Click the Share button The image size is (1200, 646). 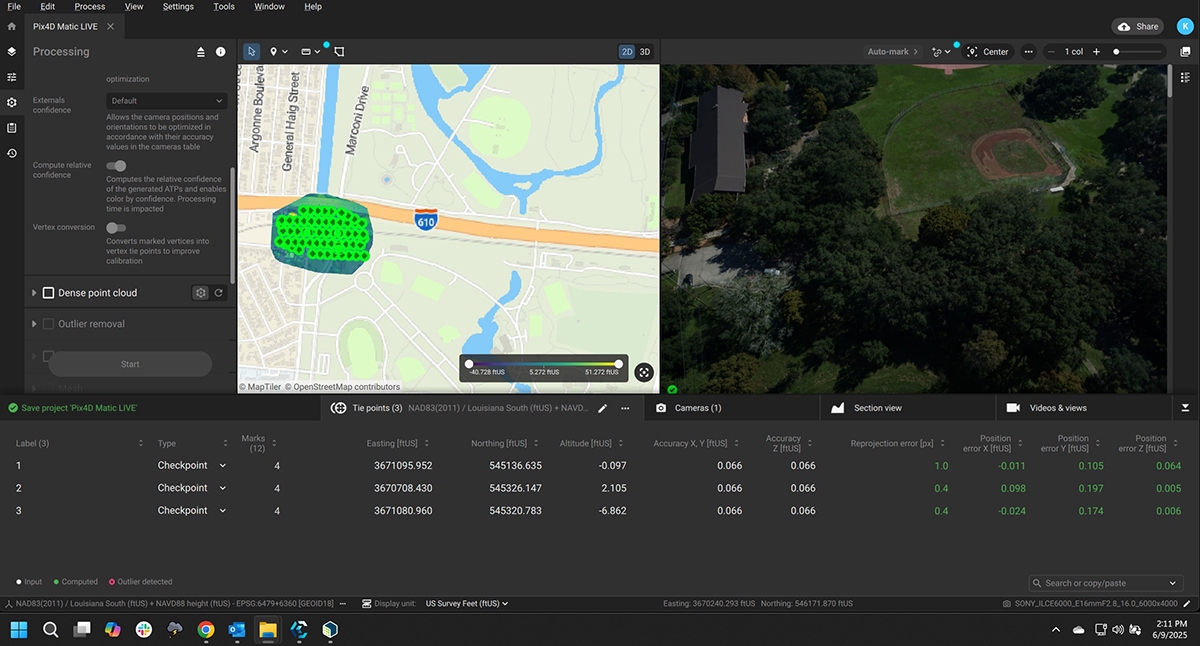tap(1138, 27)
